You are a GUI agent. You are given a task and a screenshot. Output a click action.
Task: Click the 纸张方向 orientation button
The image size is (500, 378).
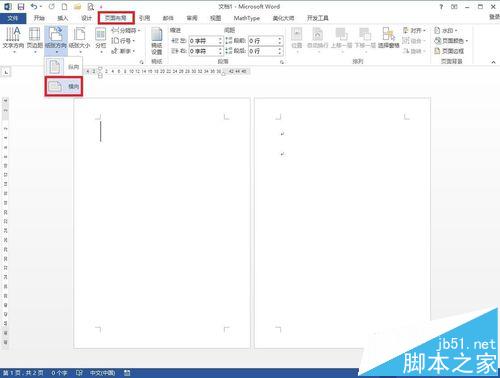tap(56, 40)
